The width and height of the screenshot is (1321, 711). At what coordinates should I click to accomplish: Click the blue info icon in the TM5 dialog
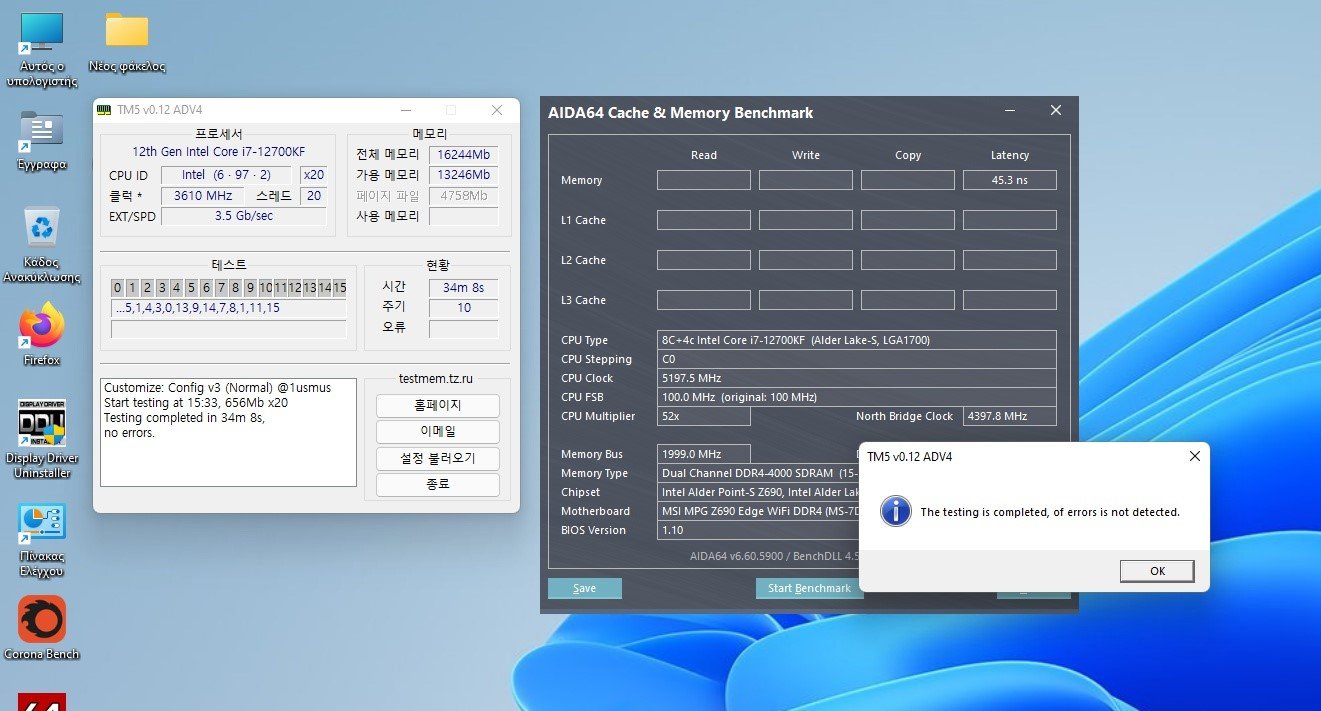pyautogui.click(x=895, y=511)
